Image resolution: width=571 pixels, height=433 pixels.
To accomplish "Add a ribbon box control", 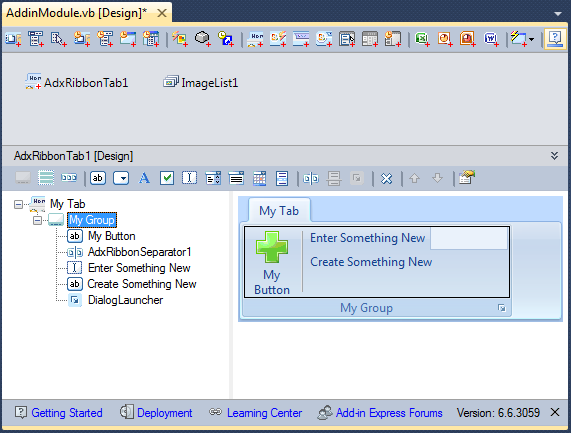I will (46, 178).
